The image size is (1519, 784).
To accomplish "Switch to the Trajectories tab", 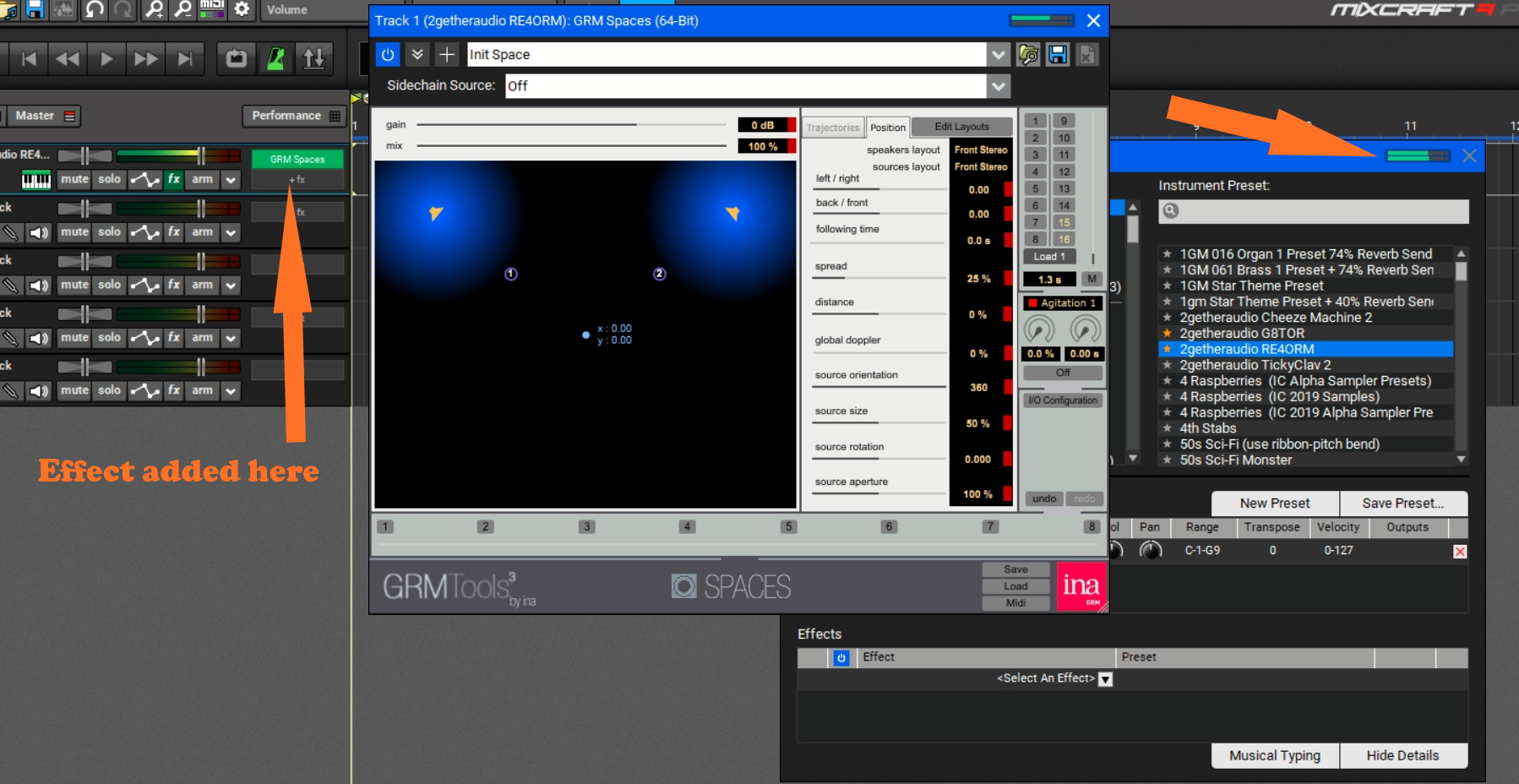I will tap(833, 128).
